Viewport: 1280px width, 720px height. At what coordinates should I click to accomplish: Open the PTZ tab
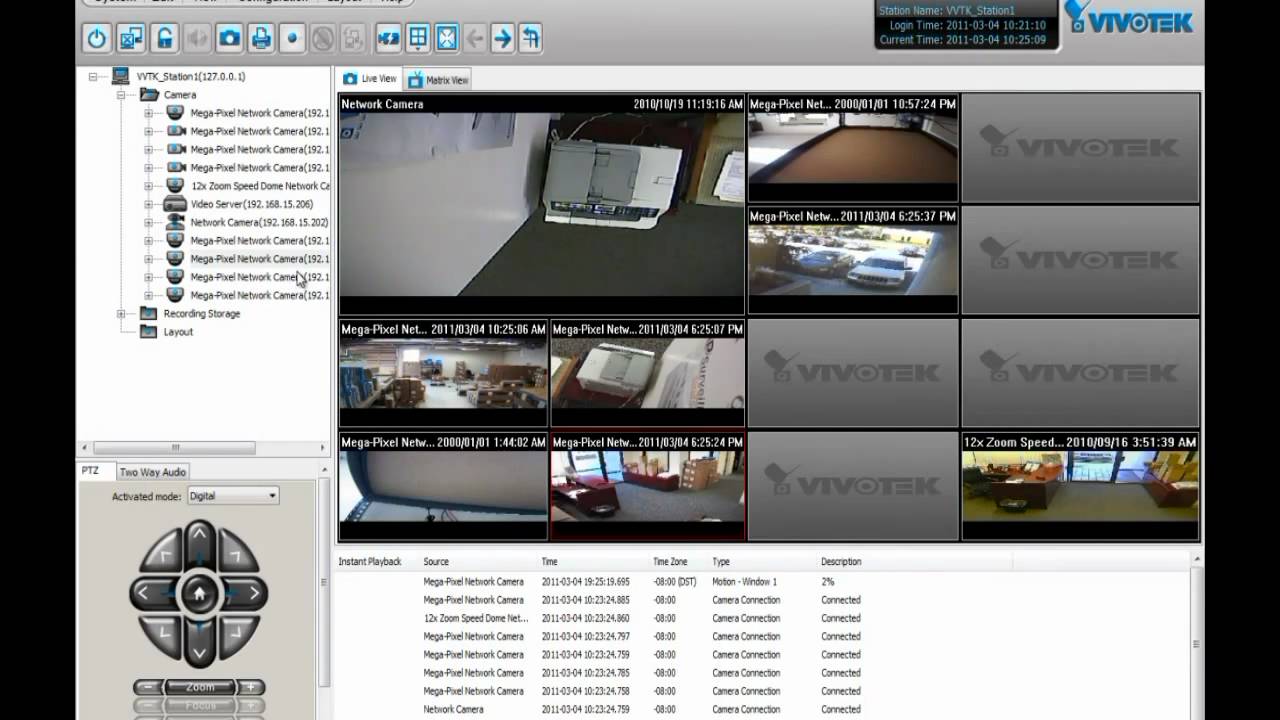(91, 471)
